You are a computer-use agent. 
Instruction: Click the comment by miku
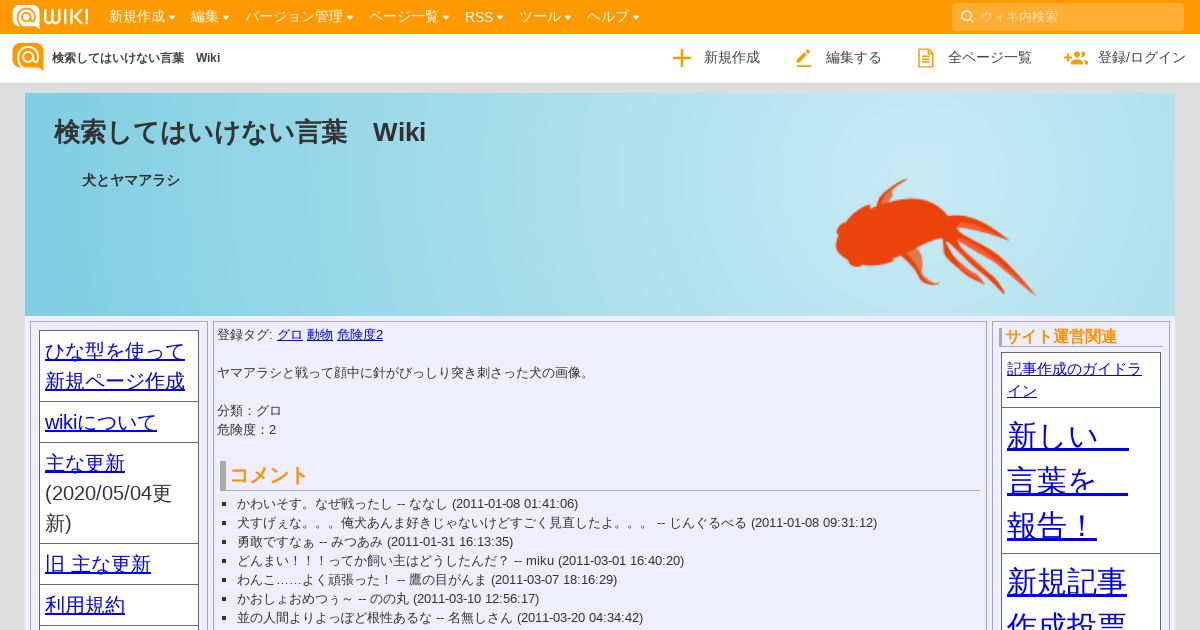[460, 561]
